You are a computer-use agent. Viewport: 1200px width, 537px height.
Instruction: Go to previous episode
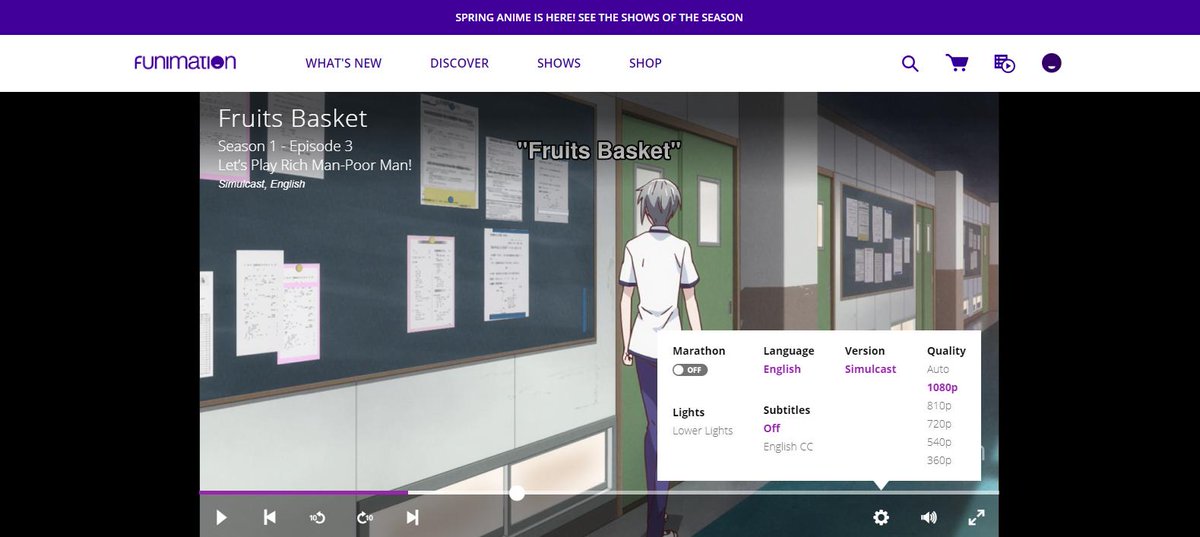click(x=269, y=517)
